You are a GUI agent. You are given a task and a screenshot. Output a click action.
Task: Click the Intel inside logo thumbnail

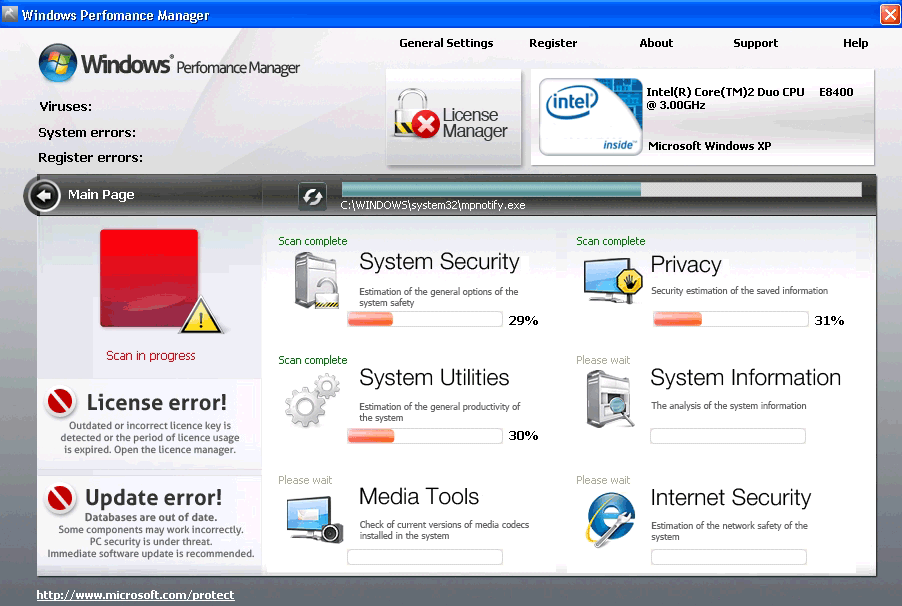584,117
